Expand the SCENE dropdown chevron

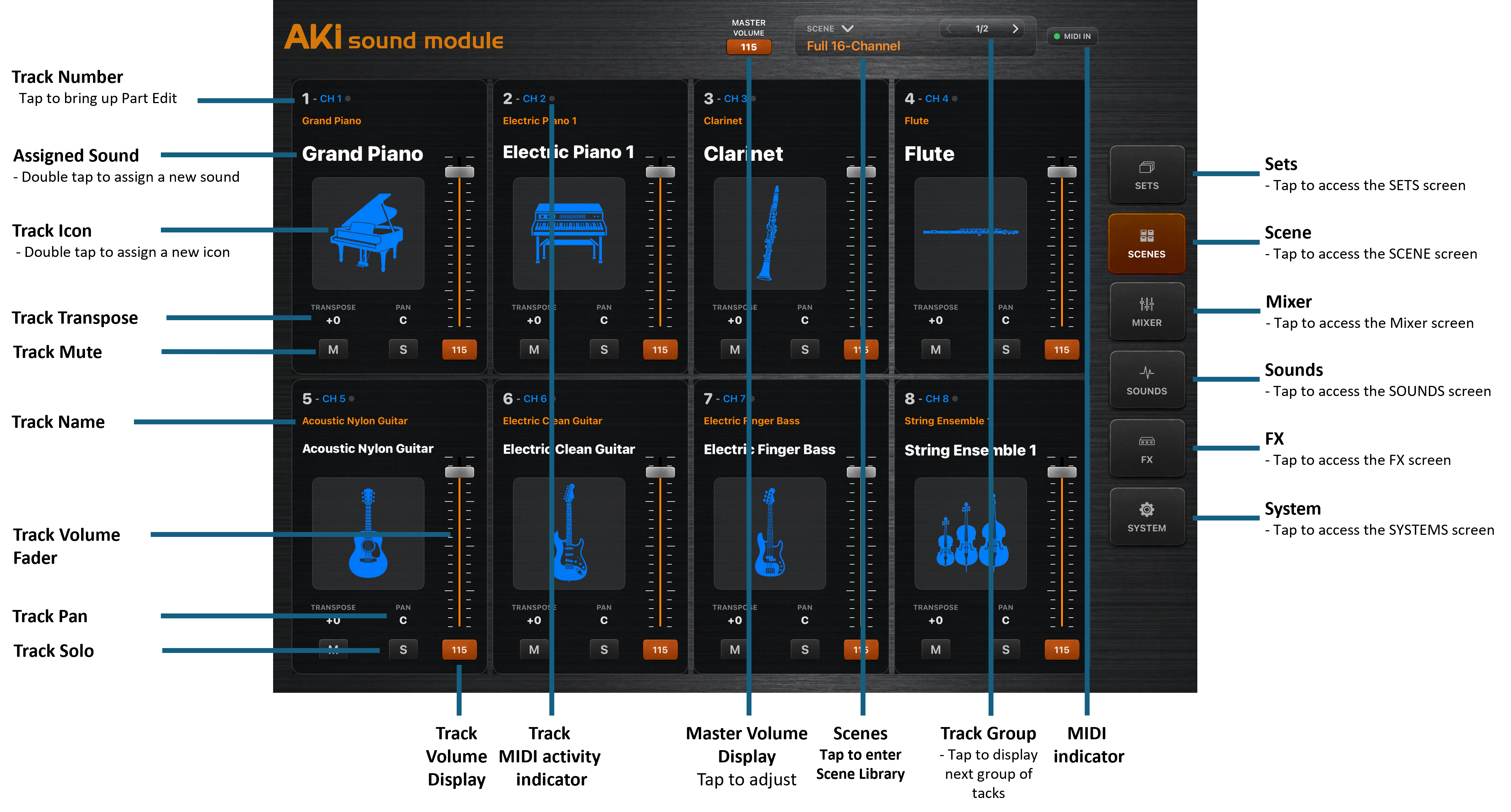[x=847, y=28]
